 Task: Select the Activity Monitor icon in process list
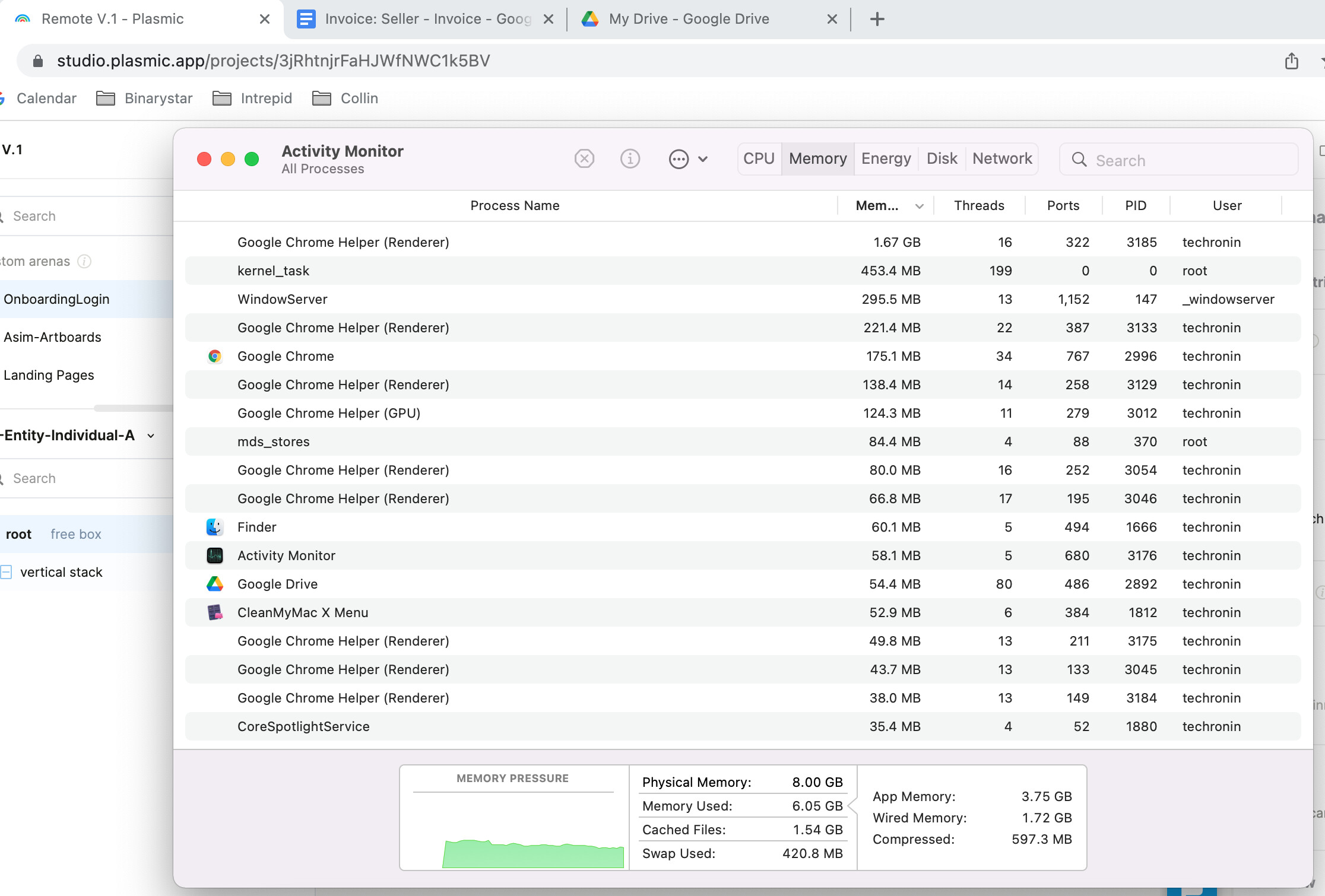click(x=214, y=555)
